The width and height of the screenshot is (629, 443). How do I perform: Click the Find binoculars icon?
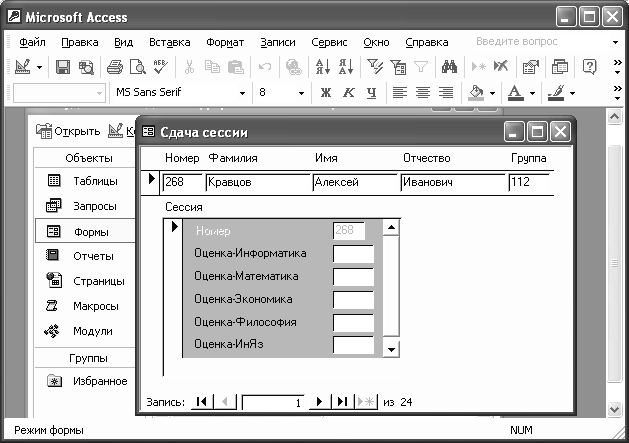[449, 67]
